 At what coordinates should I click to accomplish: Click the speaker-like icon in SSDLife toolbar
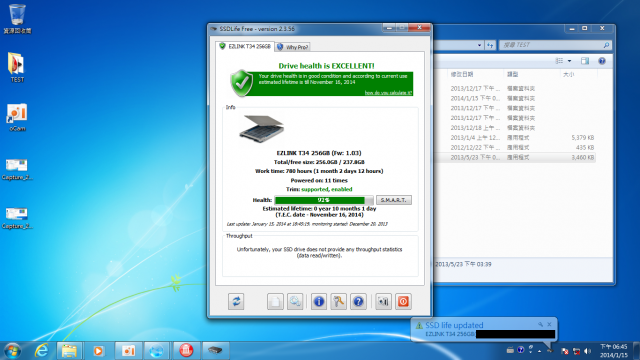coord(383,302)
